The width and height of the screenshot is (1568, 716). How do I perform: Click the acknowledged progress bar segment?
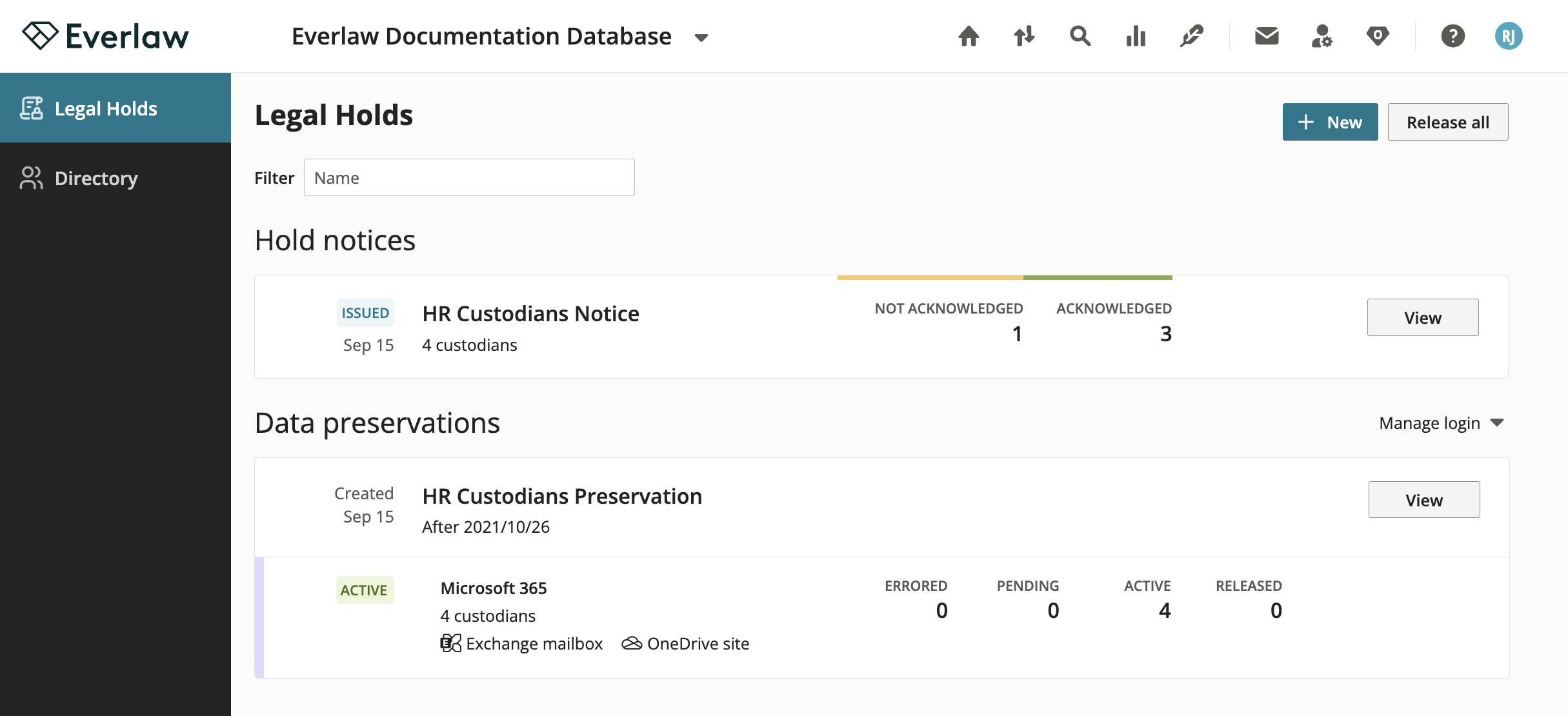[x=1098, y=278]
